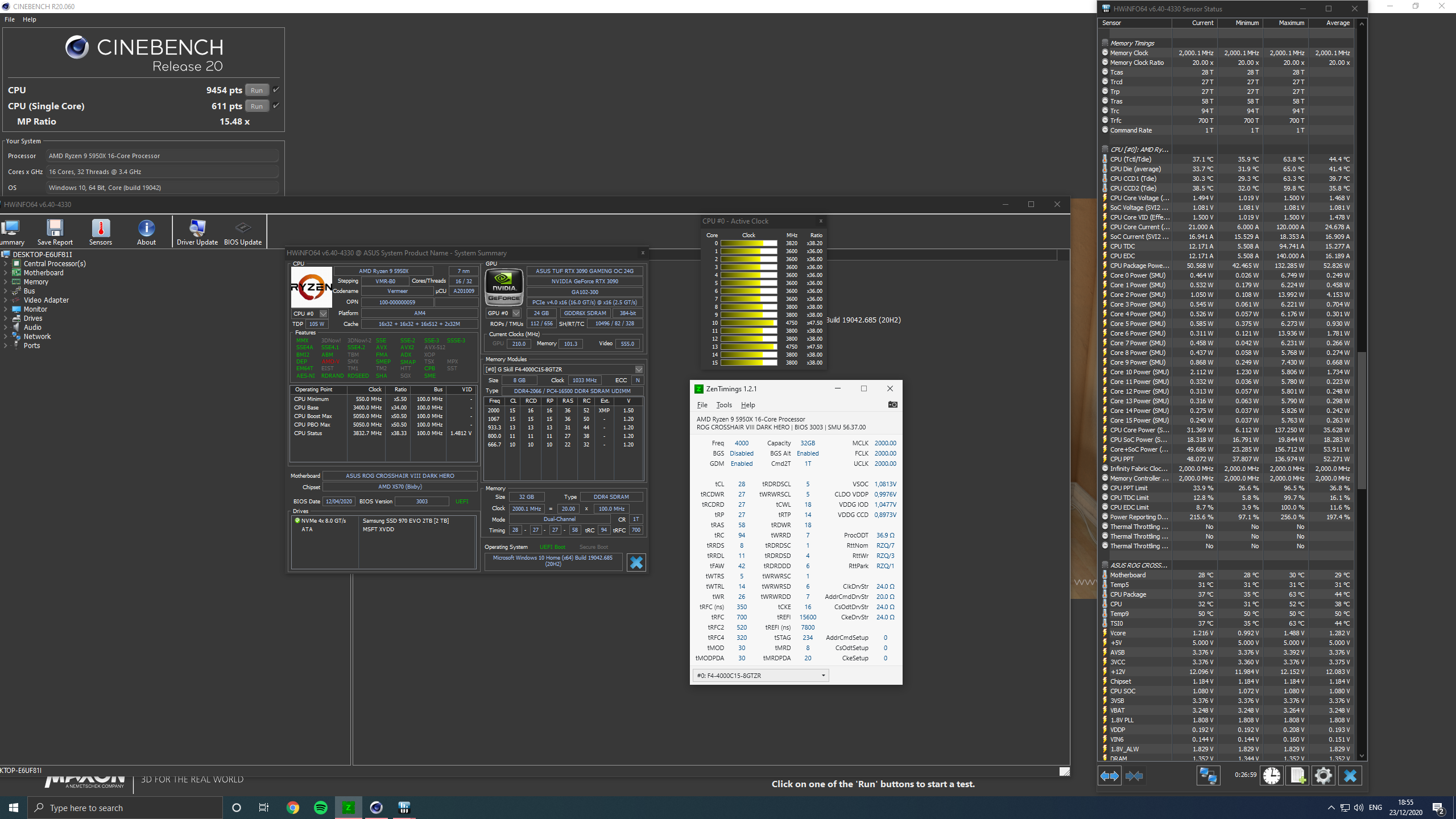This screenshot has width=1456, height=819.
Task: Open network remote monitoring icon in sensors
Action: pyautogui.click(x=1208, y=776)
